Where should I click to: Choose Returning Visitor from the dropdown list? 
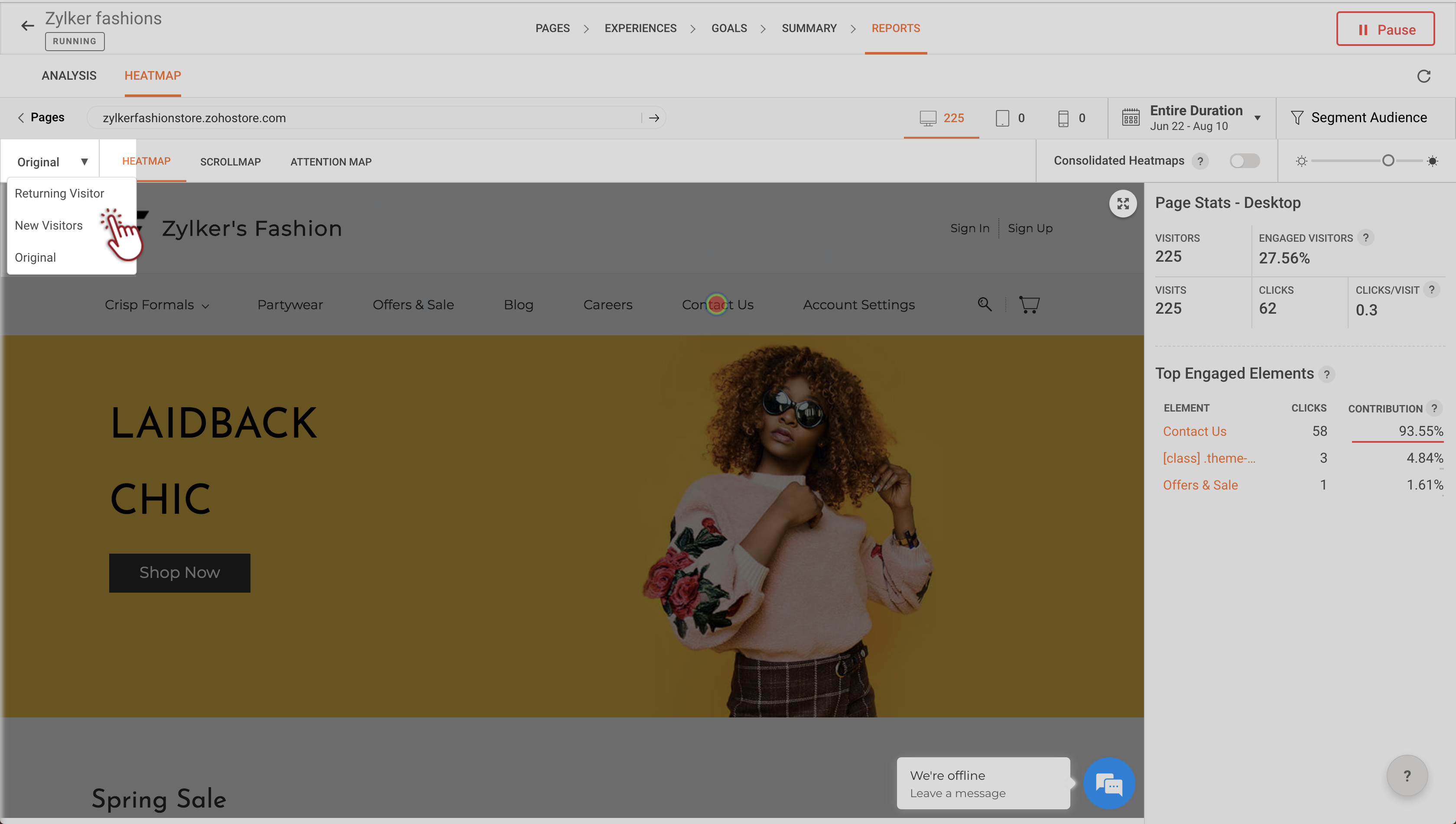pyautogui.click(x=59, y=194)
